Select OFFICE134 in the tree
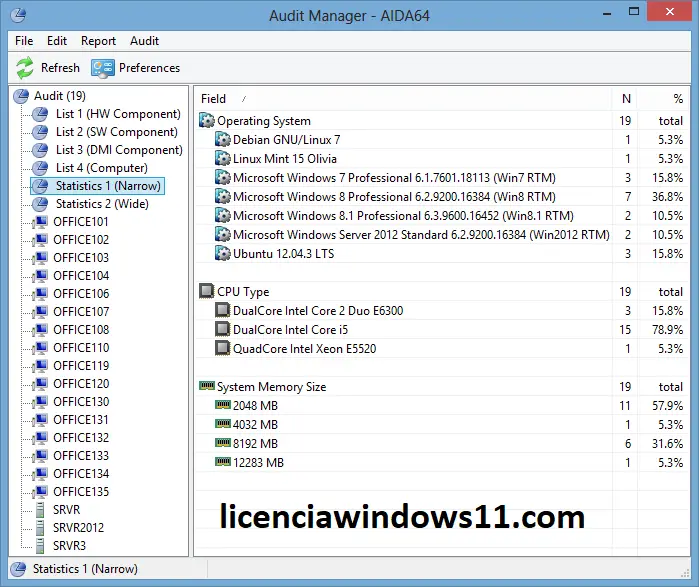Image resolution: width=699 pixels, height=587 pixels. [x=81, y=474]
